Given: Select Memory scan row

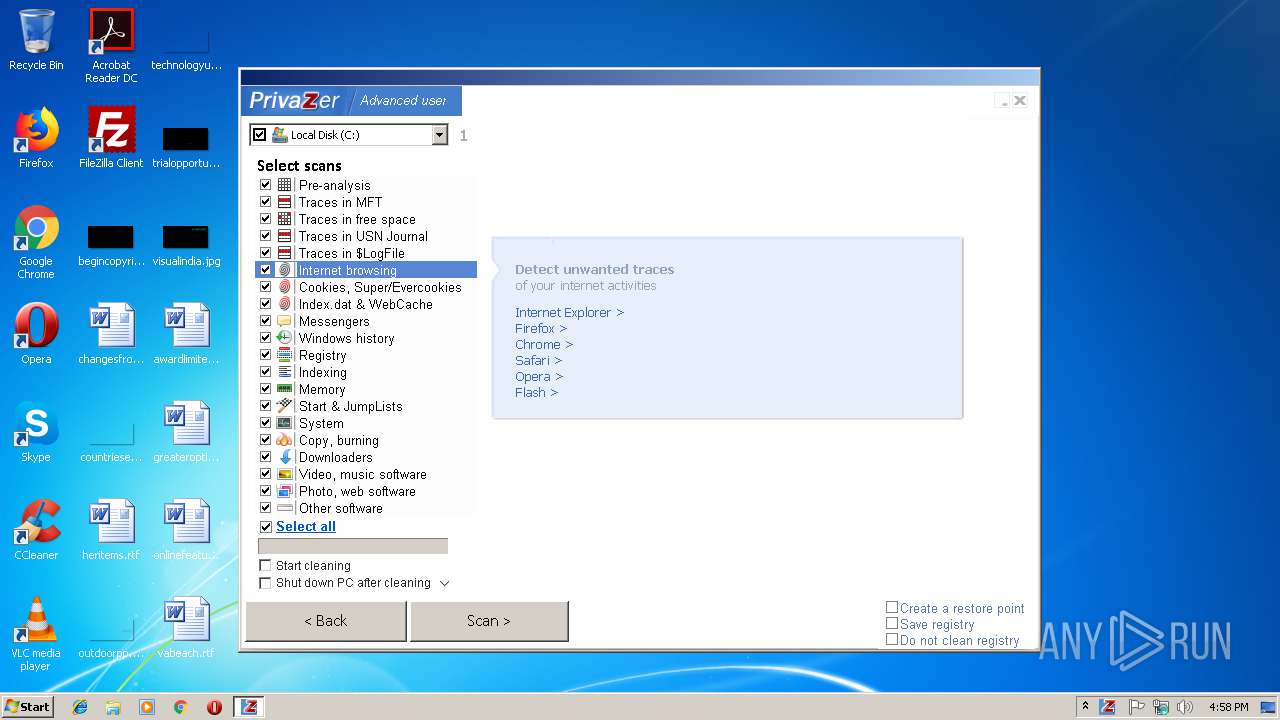Looking at the screenshot, I should (366, 389).
